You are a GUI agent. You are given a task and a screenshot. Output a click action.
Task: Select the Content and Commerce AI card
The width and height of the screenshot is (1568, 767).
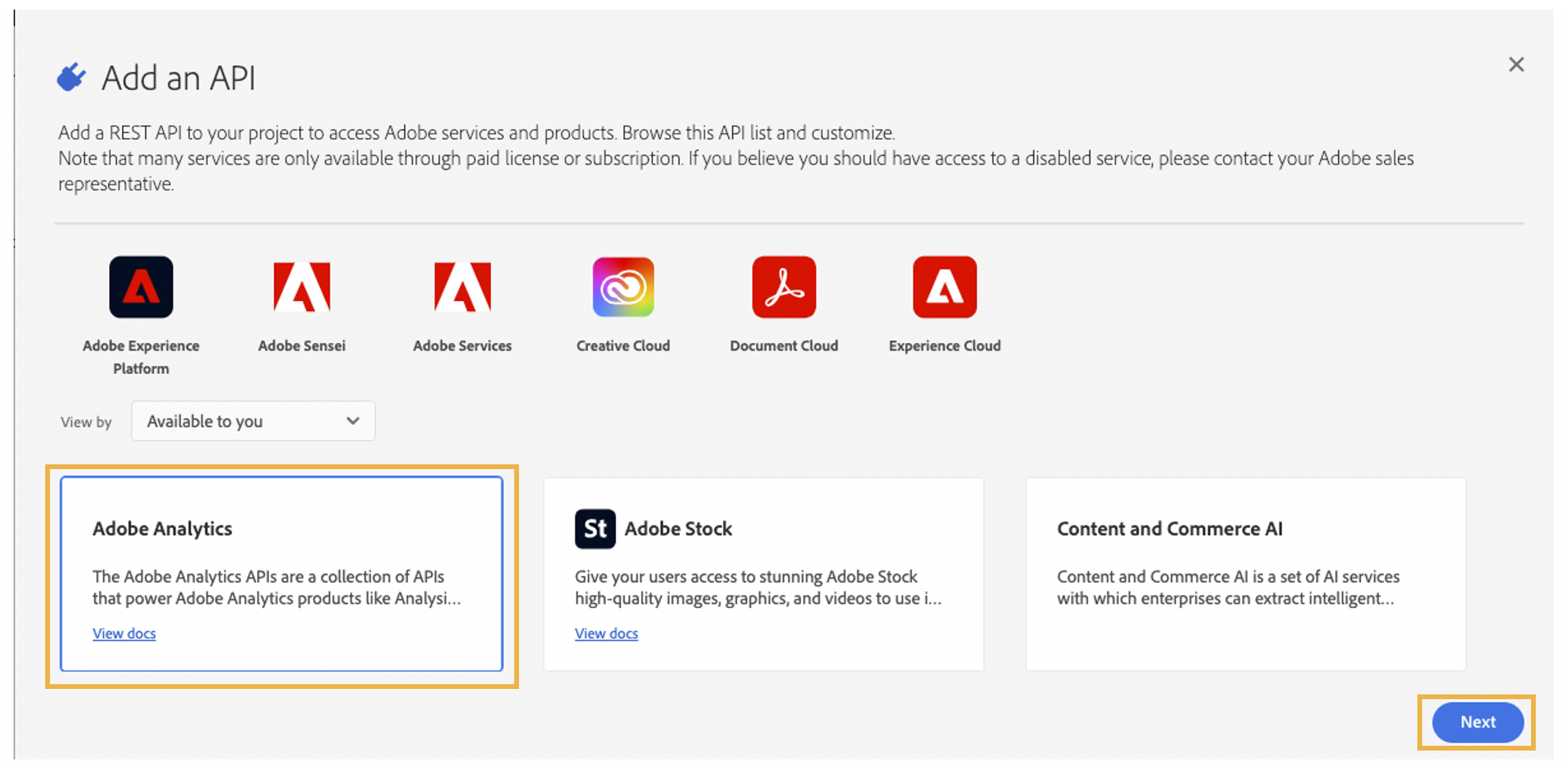pos(1245,574)
